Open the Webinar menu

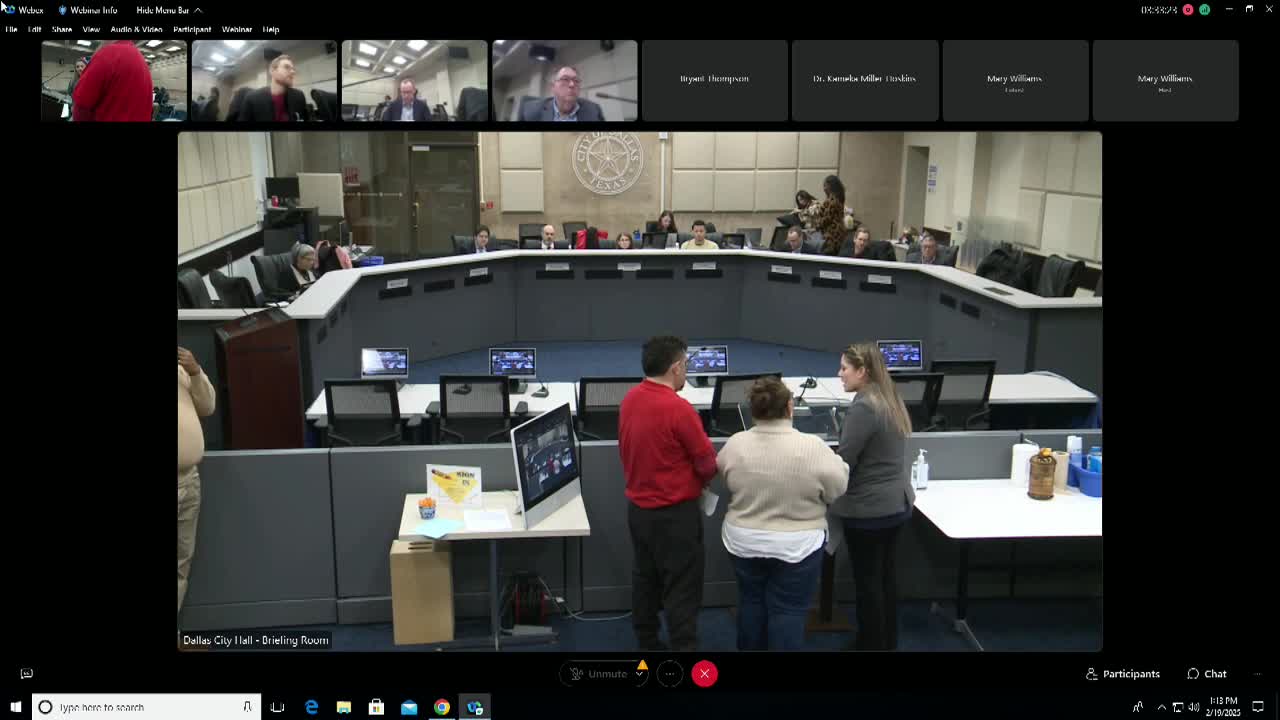click(x=237, y=29)
